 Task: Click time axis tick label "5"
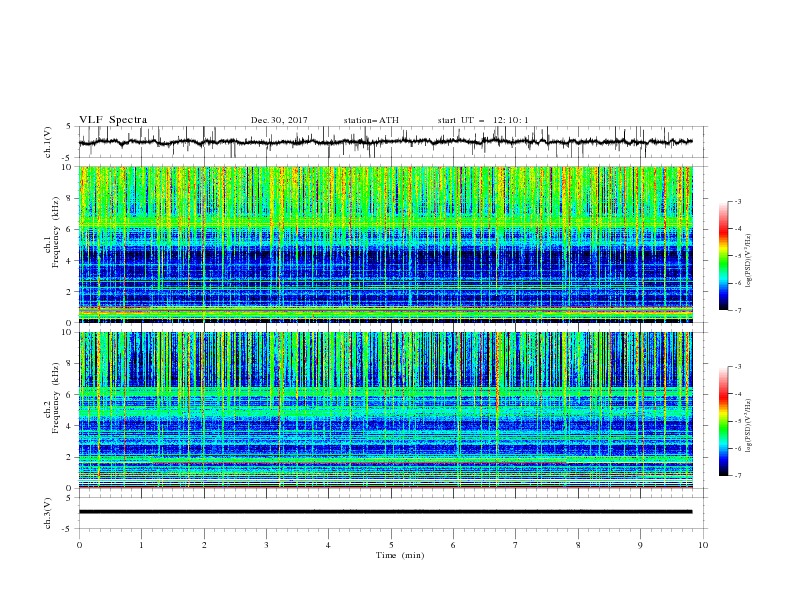(391, 545)
